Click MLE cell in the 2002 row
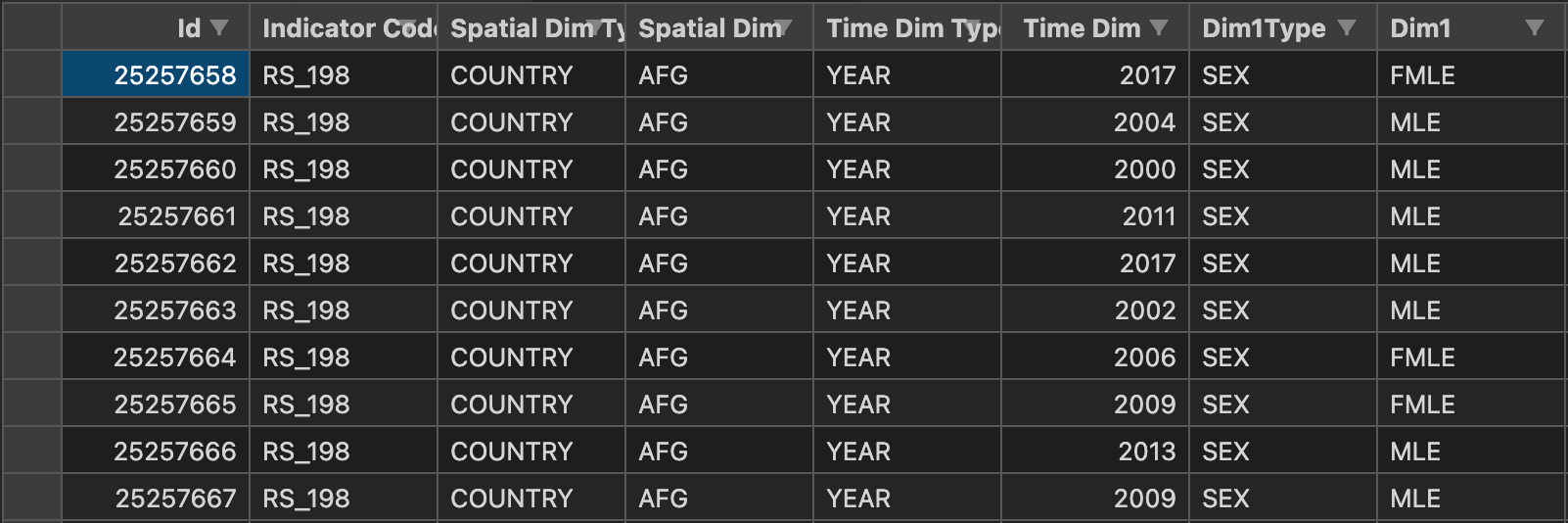The width and height of the screenshot is (1568, 523). (x=1471, y=309)
